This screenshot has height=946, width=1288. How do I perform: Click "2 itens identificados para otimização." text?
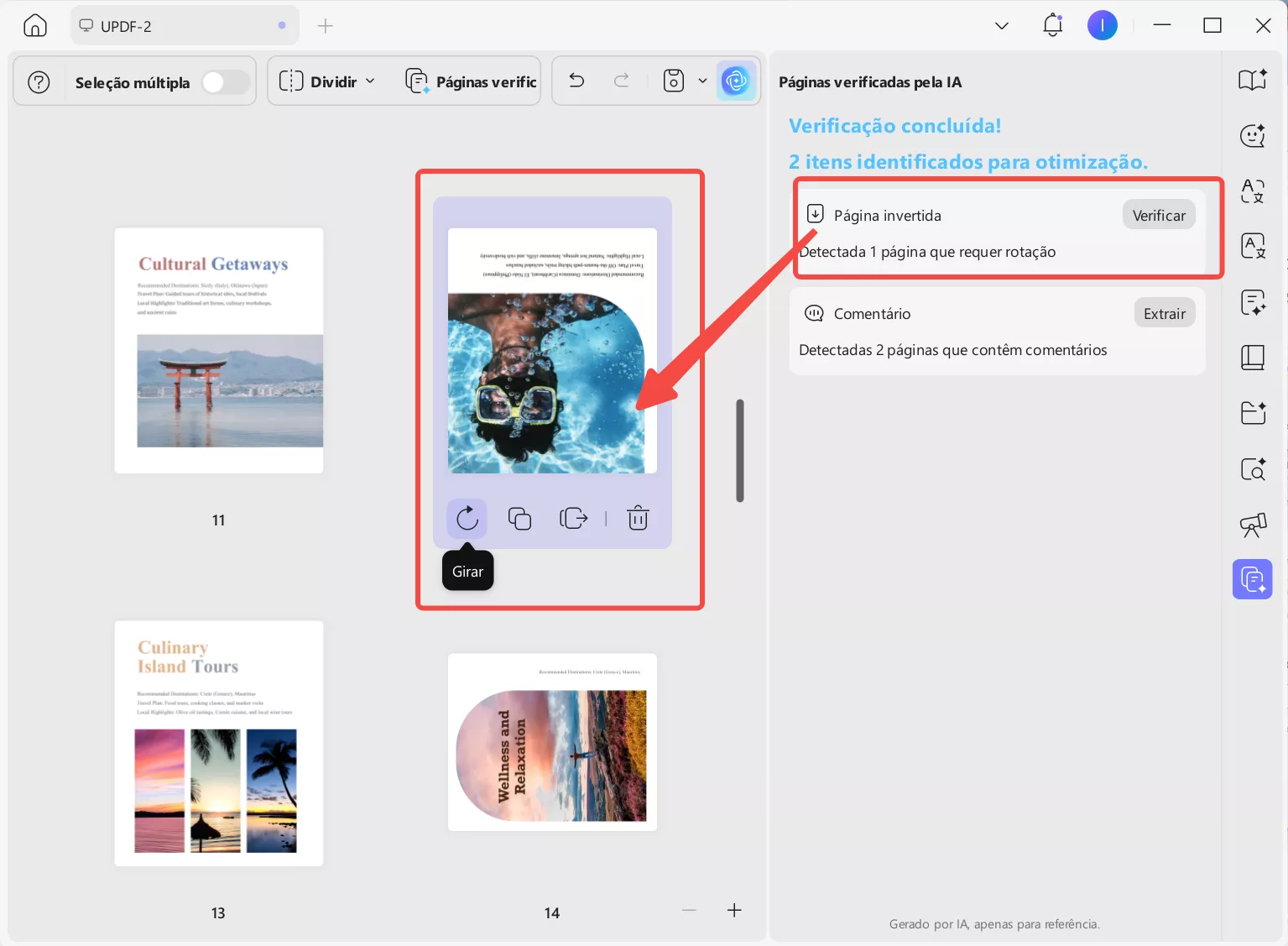pos(968,162)
